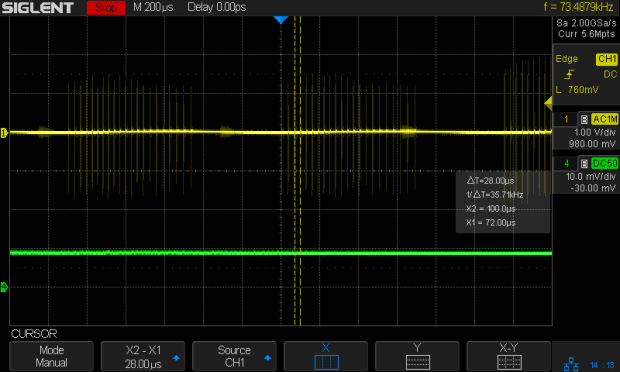Click the CH1 trigger source label
This screenshot has height=372, width=620.
(x=607, y=59)
